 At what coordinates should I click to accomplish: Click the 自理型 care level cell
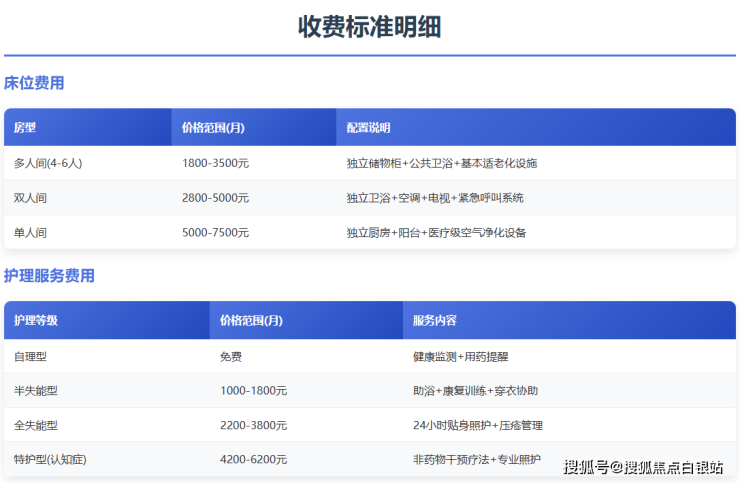pos(30,356)
